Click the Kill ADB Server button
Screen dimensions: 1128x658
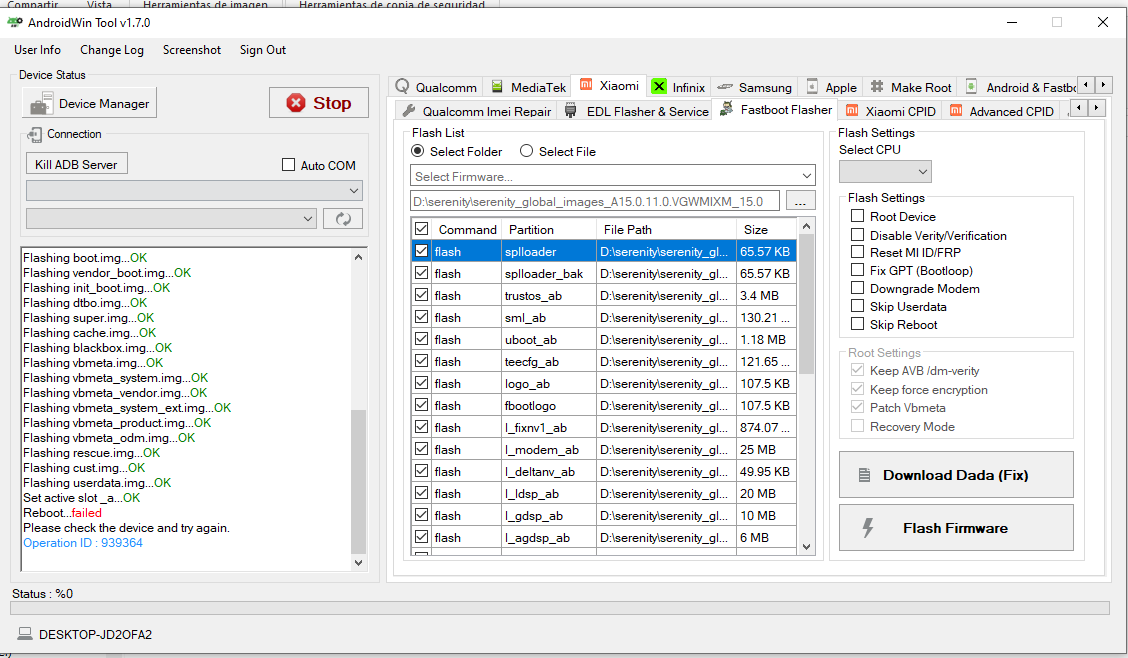(76, 164)
